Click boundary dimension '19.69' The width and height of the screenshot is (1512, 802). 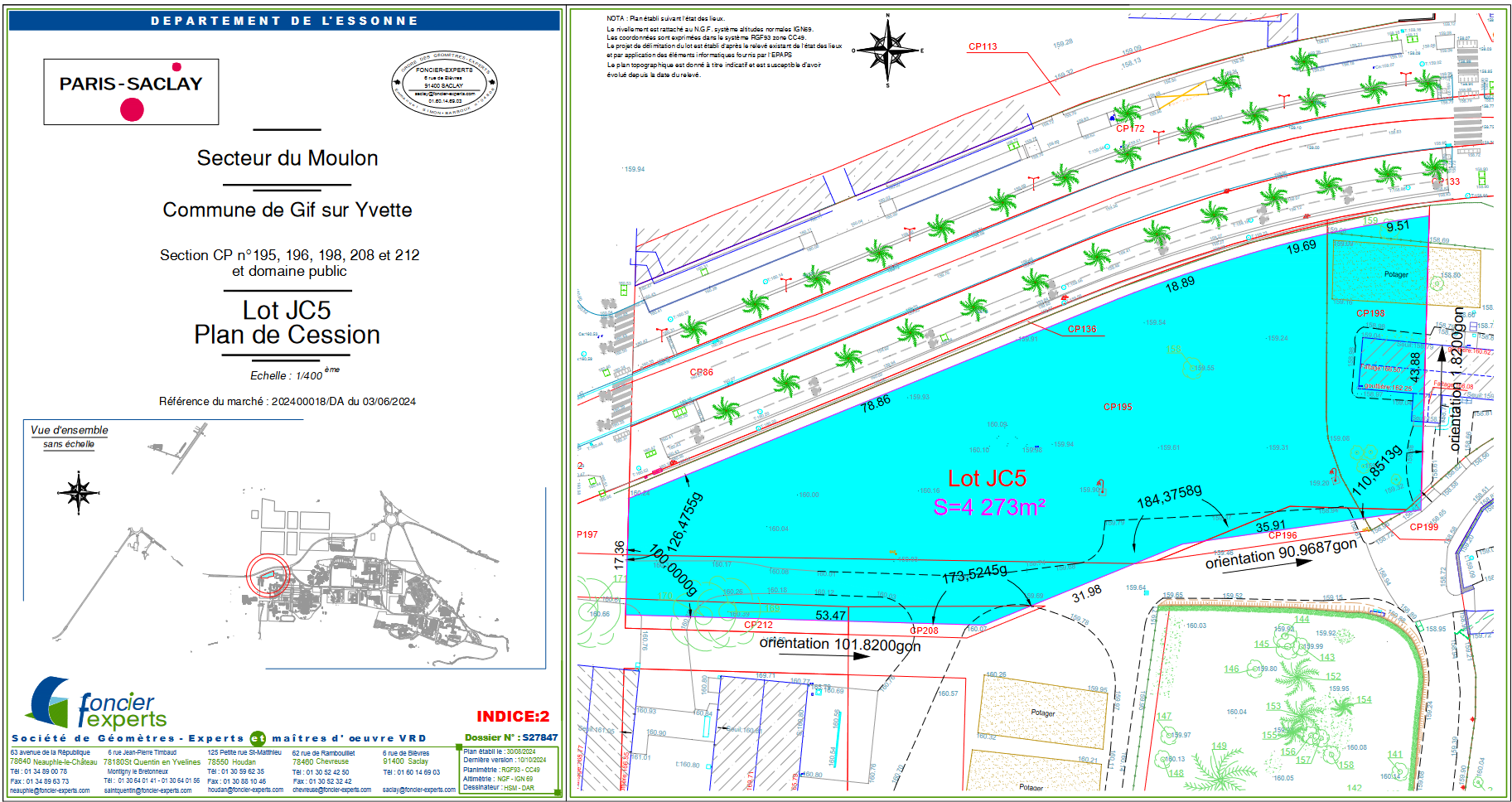click(x=1301, y=246)
